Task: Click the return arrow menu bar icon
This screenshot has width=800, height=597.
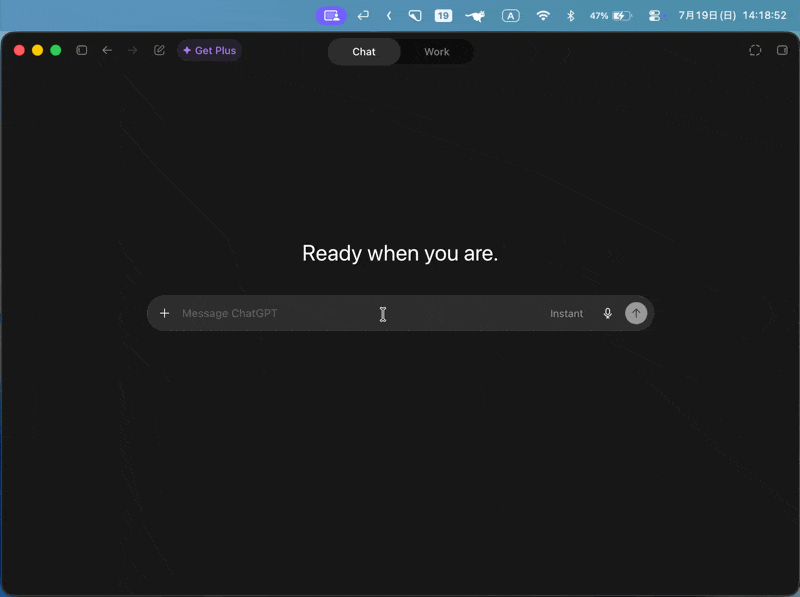Action: coord(363,16)
